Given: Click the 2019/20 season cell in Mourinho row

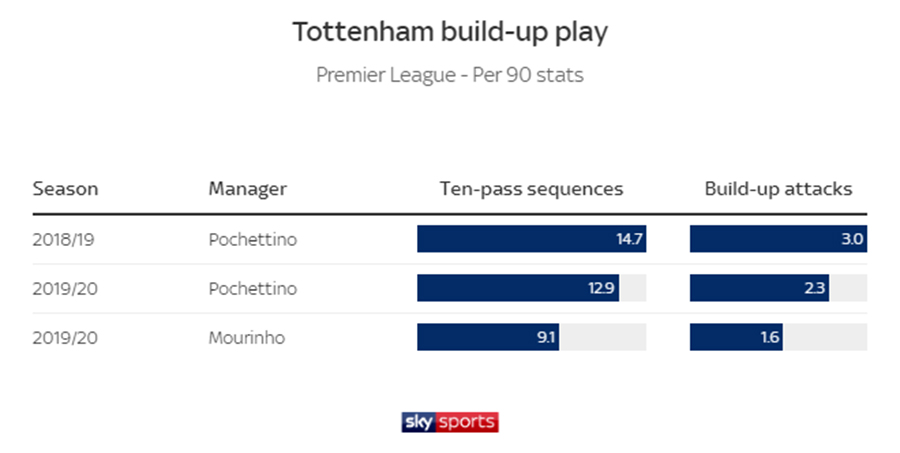Looking at the screenshot, I should (x=65, y=338).
